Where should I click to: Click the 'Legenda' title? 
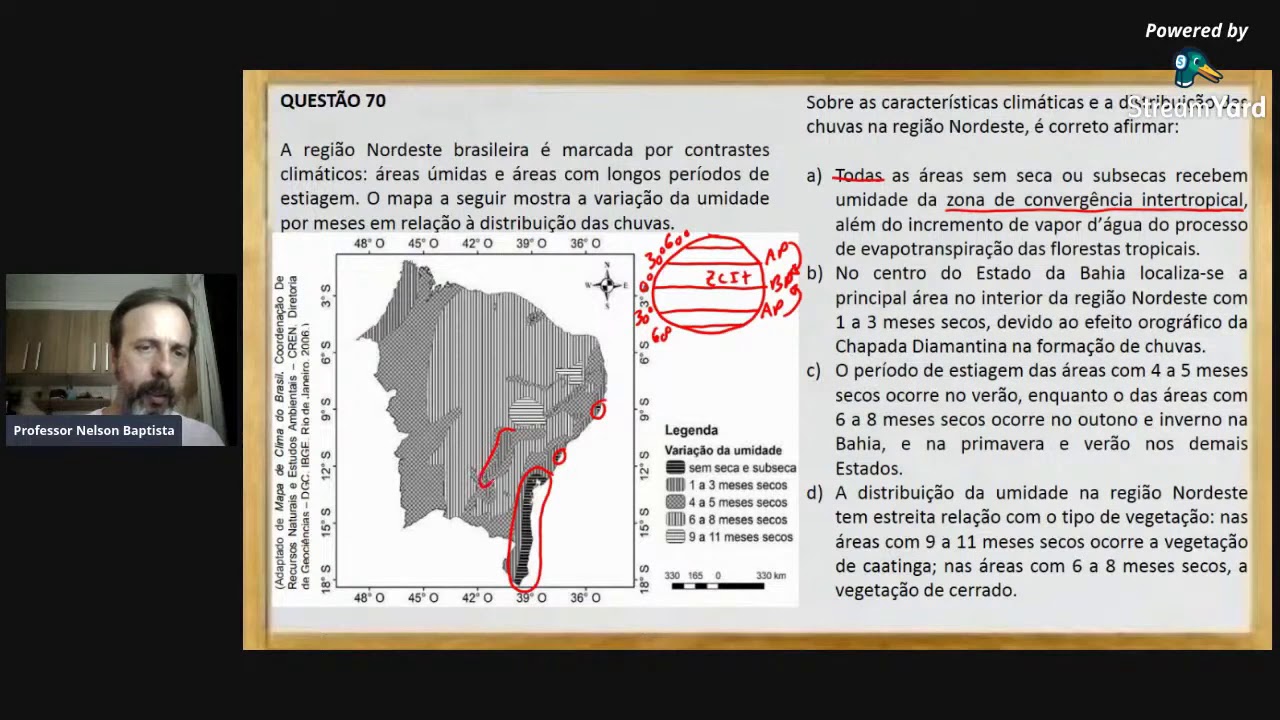691,430
